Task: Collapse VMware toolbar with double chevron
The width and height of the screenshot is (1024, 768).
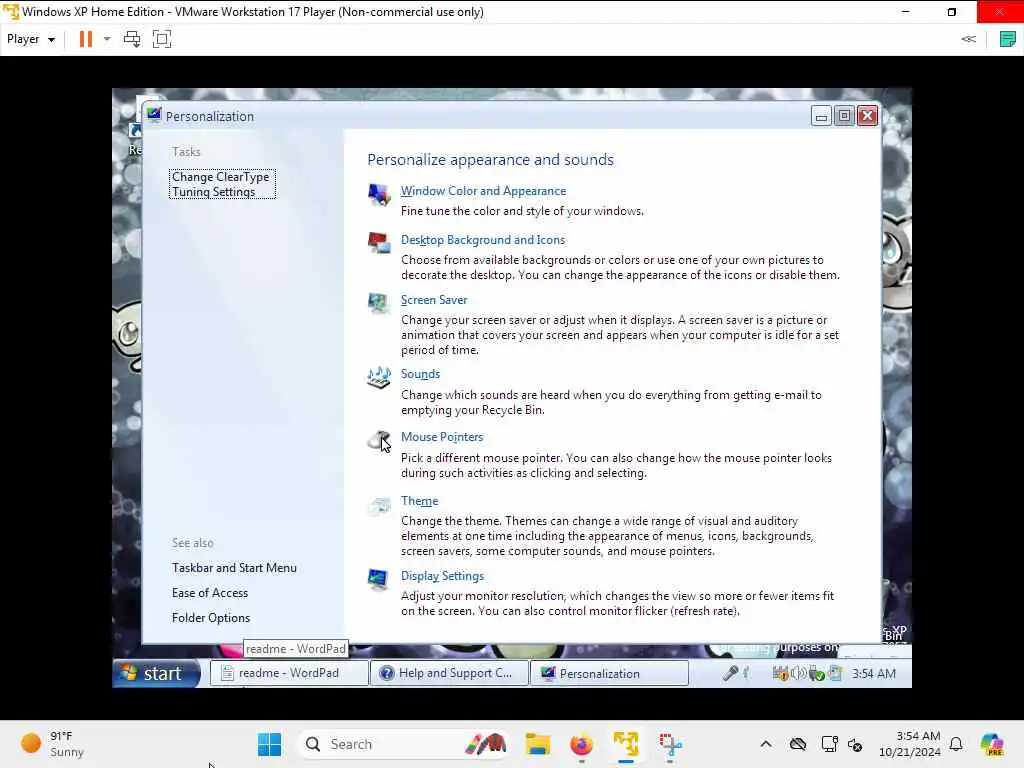Action: [x=968, y=39]
